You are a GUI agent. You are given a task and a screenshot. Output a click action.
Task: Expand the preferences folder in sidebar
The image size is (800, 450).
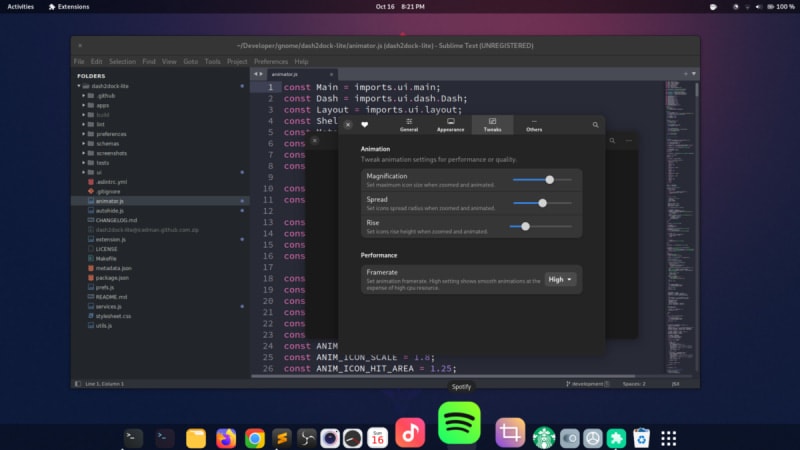click(111, 133)
